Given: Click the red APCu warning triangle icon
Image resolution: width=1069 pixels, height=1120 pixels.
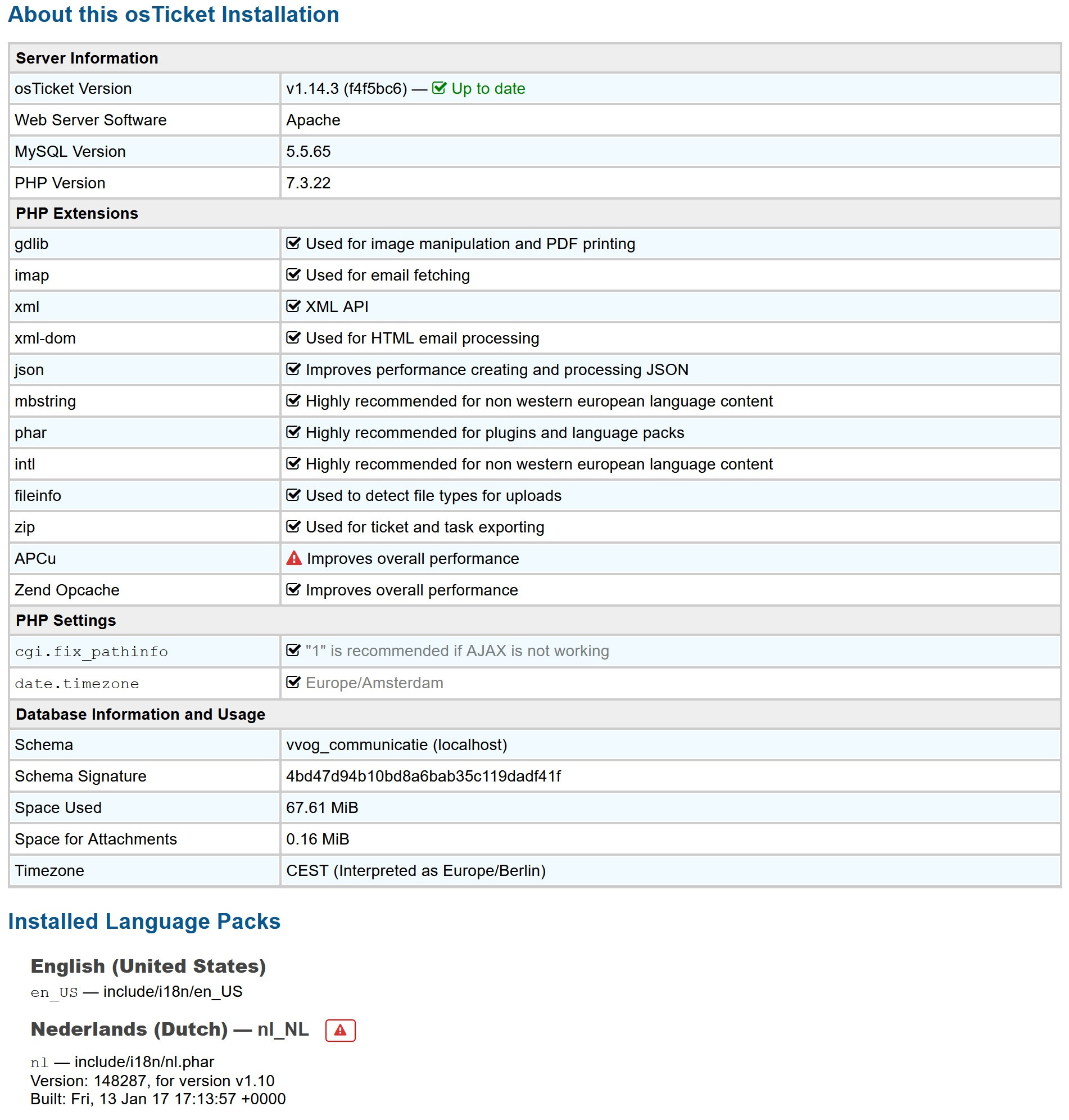Looking at the screenshot, I should pos(293,558).
